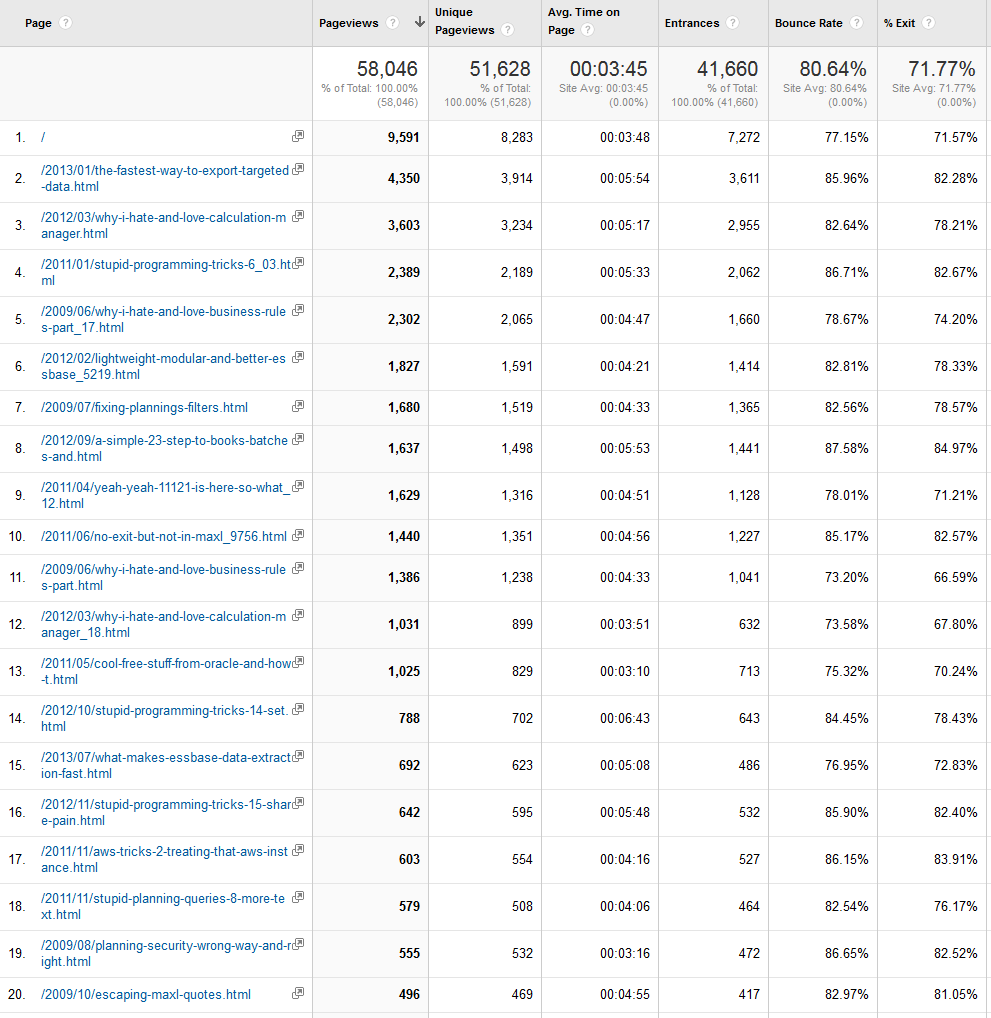Open help icon next to % Exit header

coord(929,23)
